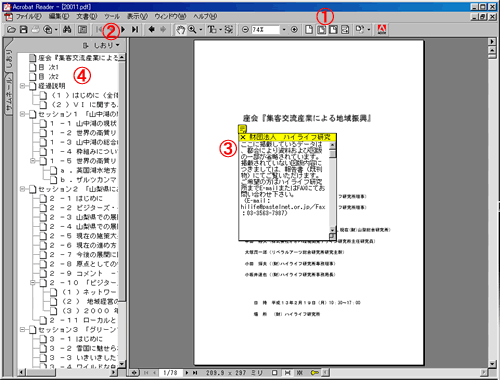Screen dimensions: 500x380
Task: Switch to the サムネール thumbnails tab
Action: (9, 93)
